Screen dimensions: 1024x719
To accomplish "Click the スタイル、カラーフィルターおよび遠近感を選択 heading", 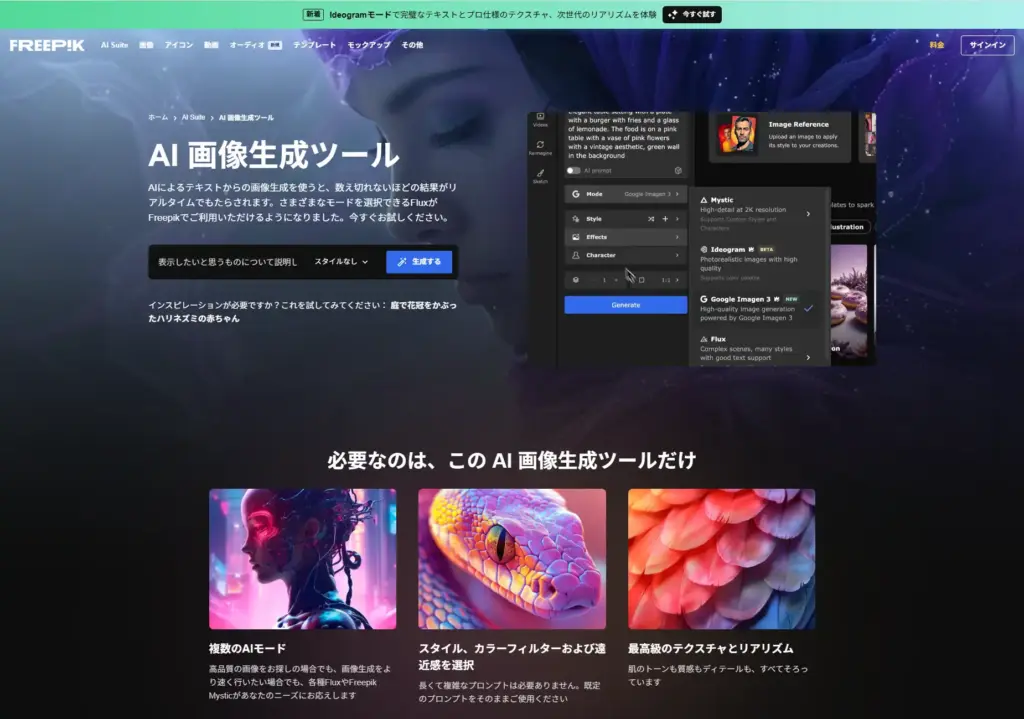I will tap(512, 656).
